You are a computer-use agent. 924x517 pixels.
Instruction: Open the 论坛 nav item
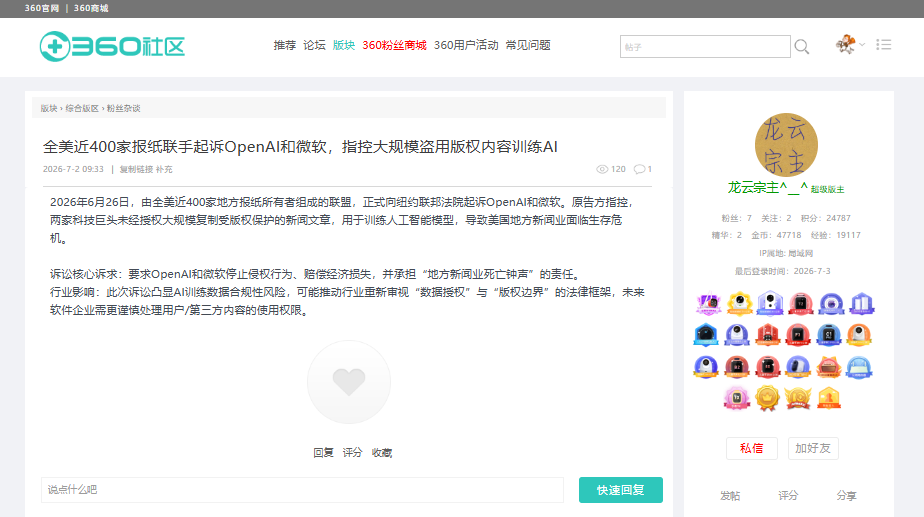[x=314, y=45]
